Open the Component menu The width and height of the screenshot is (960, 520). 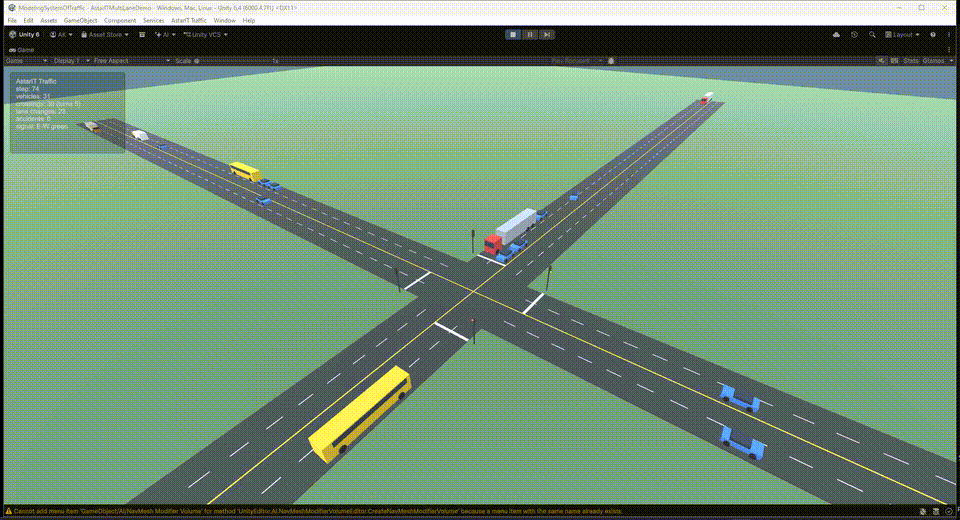pyautogui.click(x=120, y=20)
